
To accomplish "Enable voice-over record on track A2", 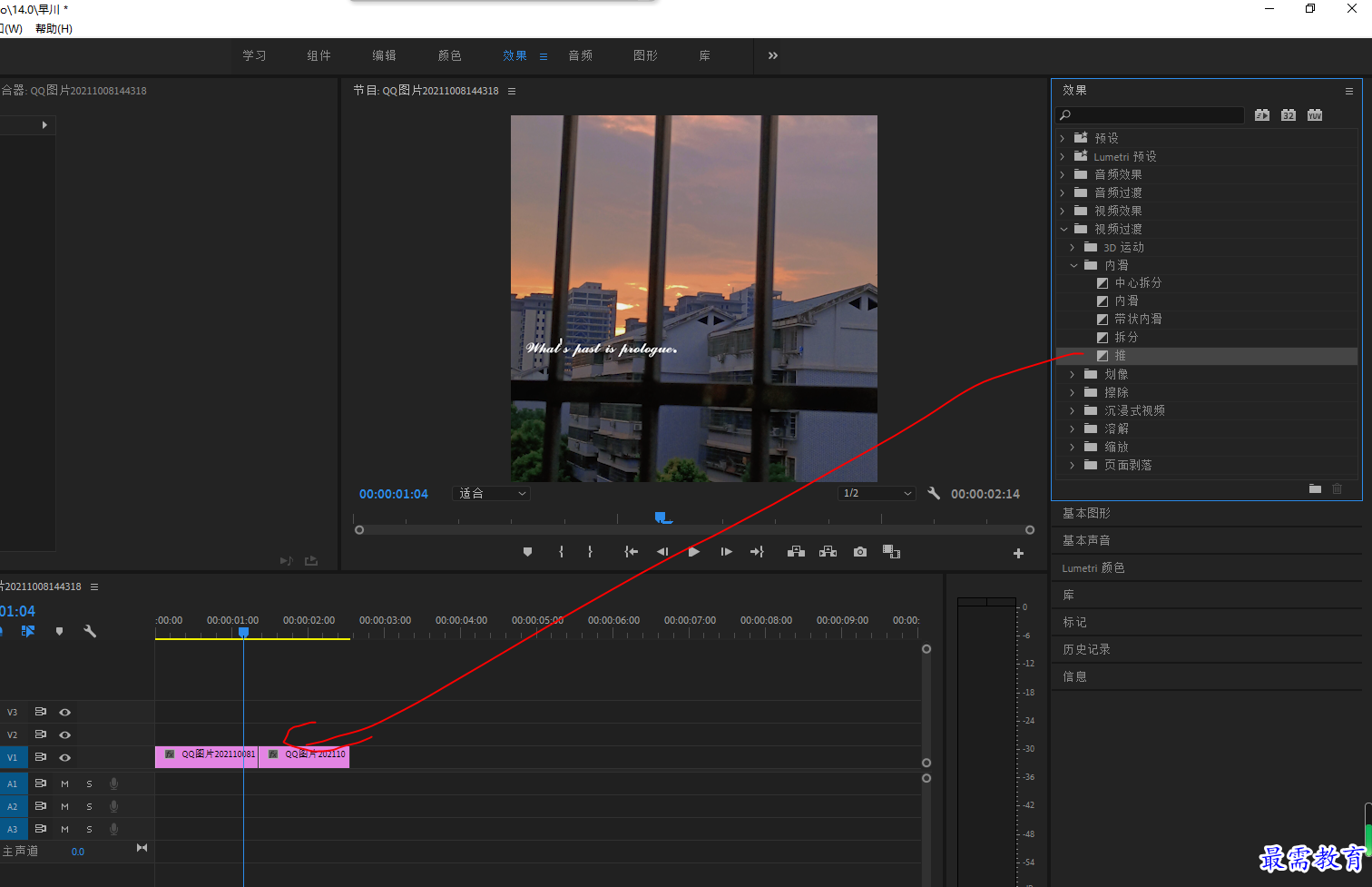I will 113,806.
